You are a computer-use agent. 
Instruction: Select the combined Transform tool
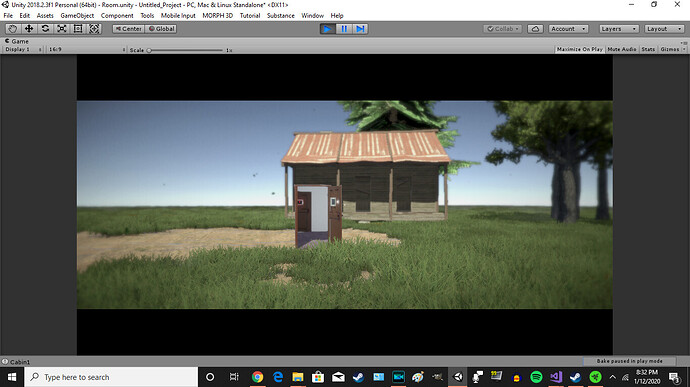coord(94,29)
